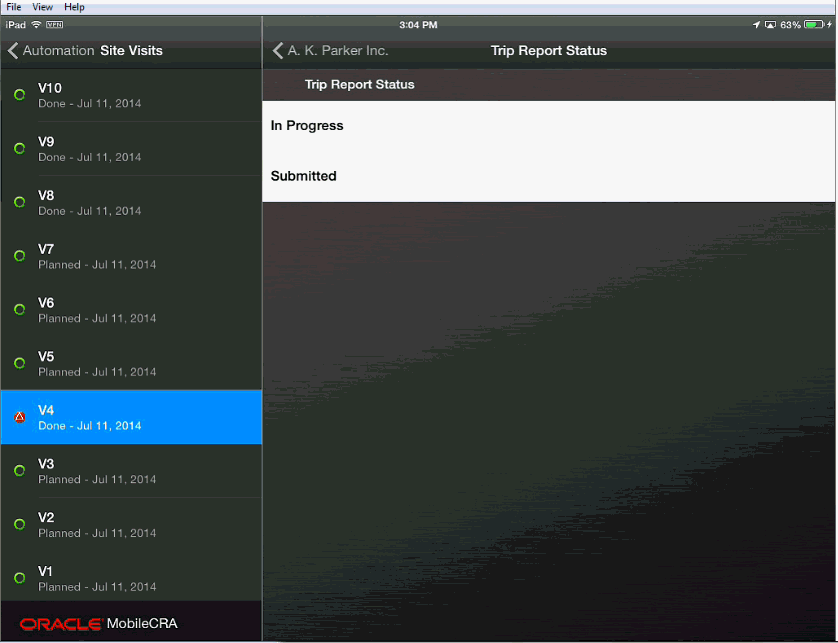Click the Oracle MobileCRA logo
838x643 pixels.
coord(99,624)
